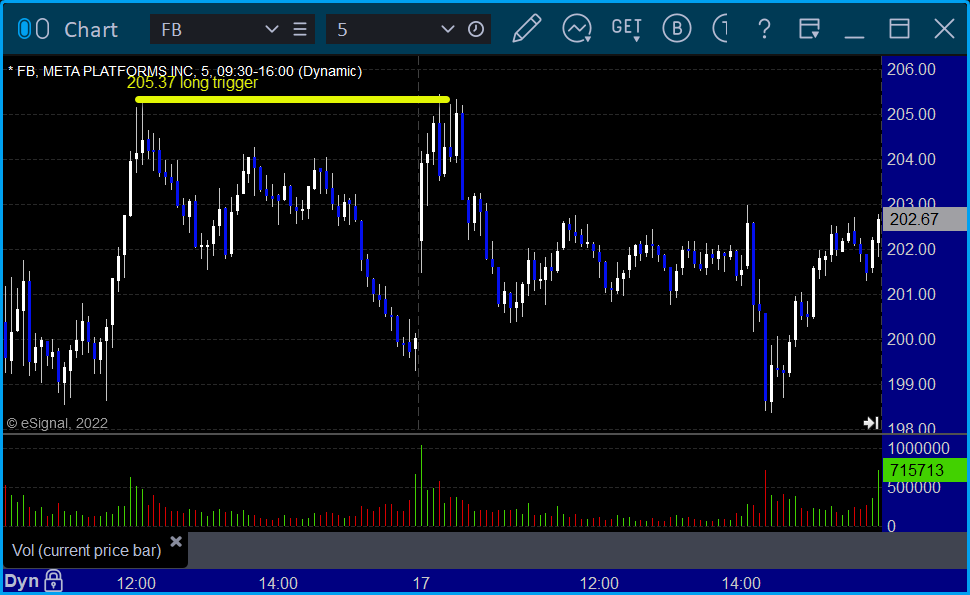The height and width of the screenshot is (595, 970).
Task: Click the first 12:00 time axis label
Action: coord(136,583)
